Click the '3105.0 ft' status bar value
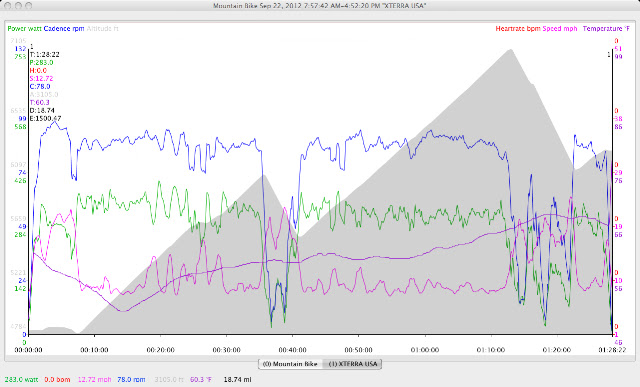640x387 pixels. click(169, 380)
